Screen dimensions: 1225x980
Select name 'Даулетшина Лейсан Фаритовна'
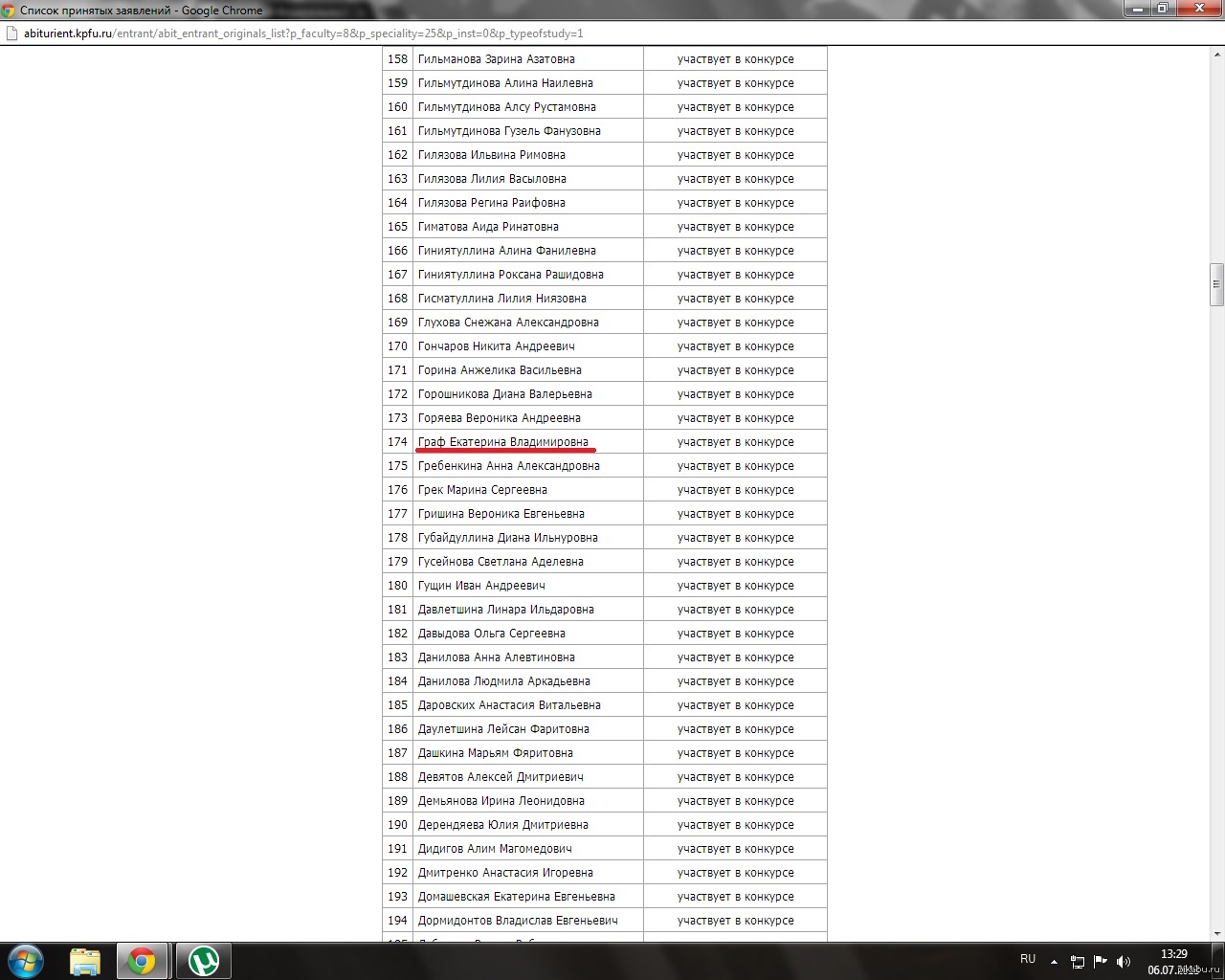(503, 729)
